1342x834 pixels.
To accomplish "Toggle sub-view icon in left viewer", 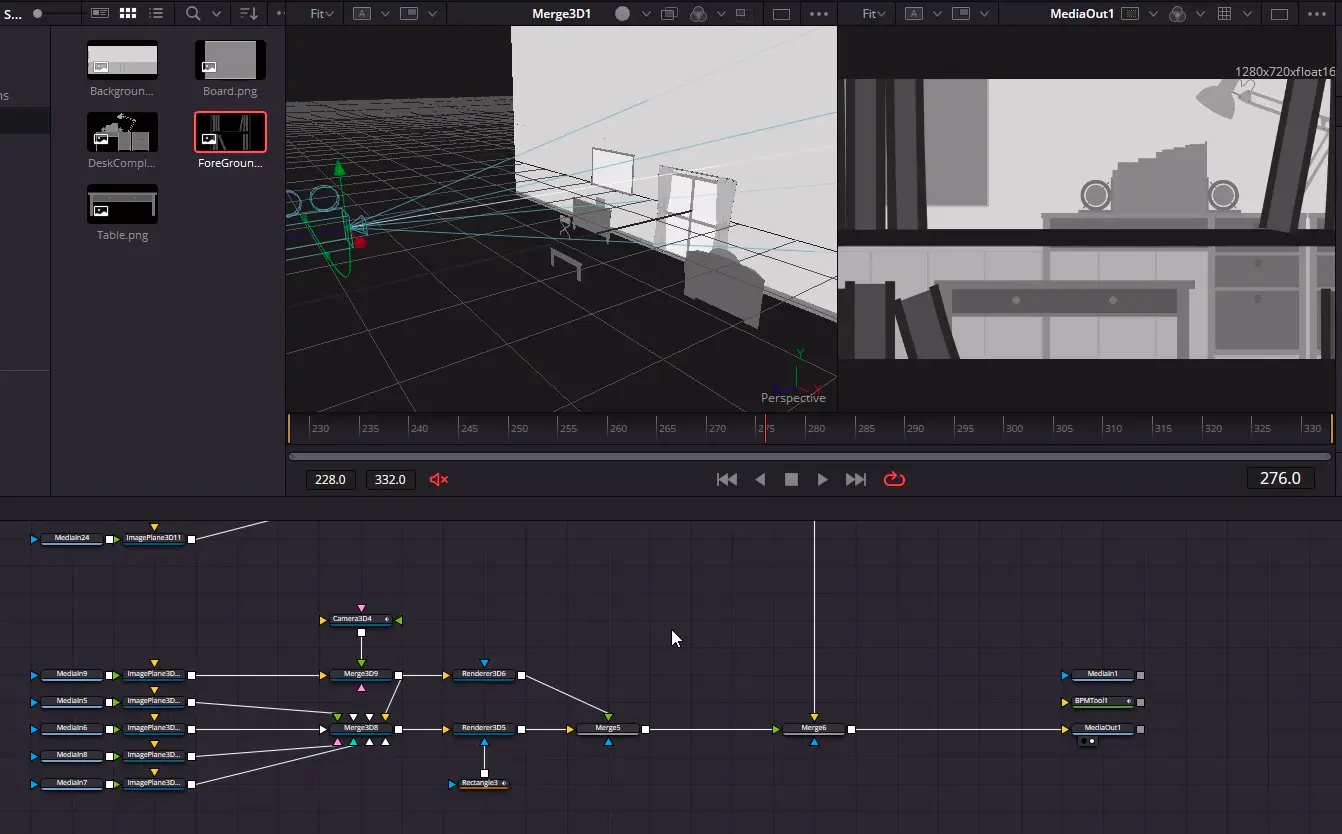I will pos(409,14).
